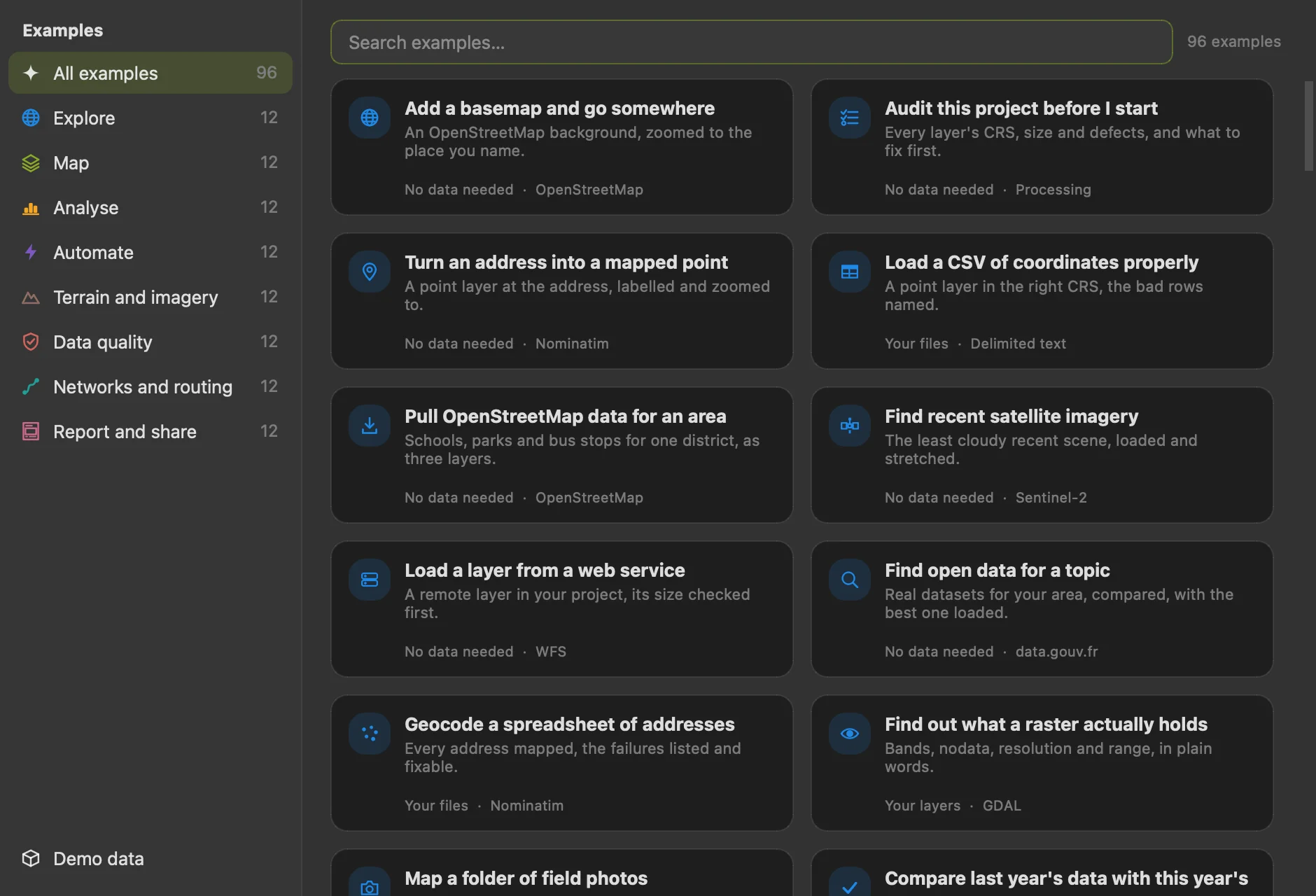The width and height of the screenshot is (1316, 896).
Task: Click the download icon on Pull OpenStreetMap data card
Action: pos(370,426)
